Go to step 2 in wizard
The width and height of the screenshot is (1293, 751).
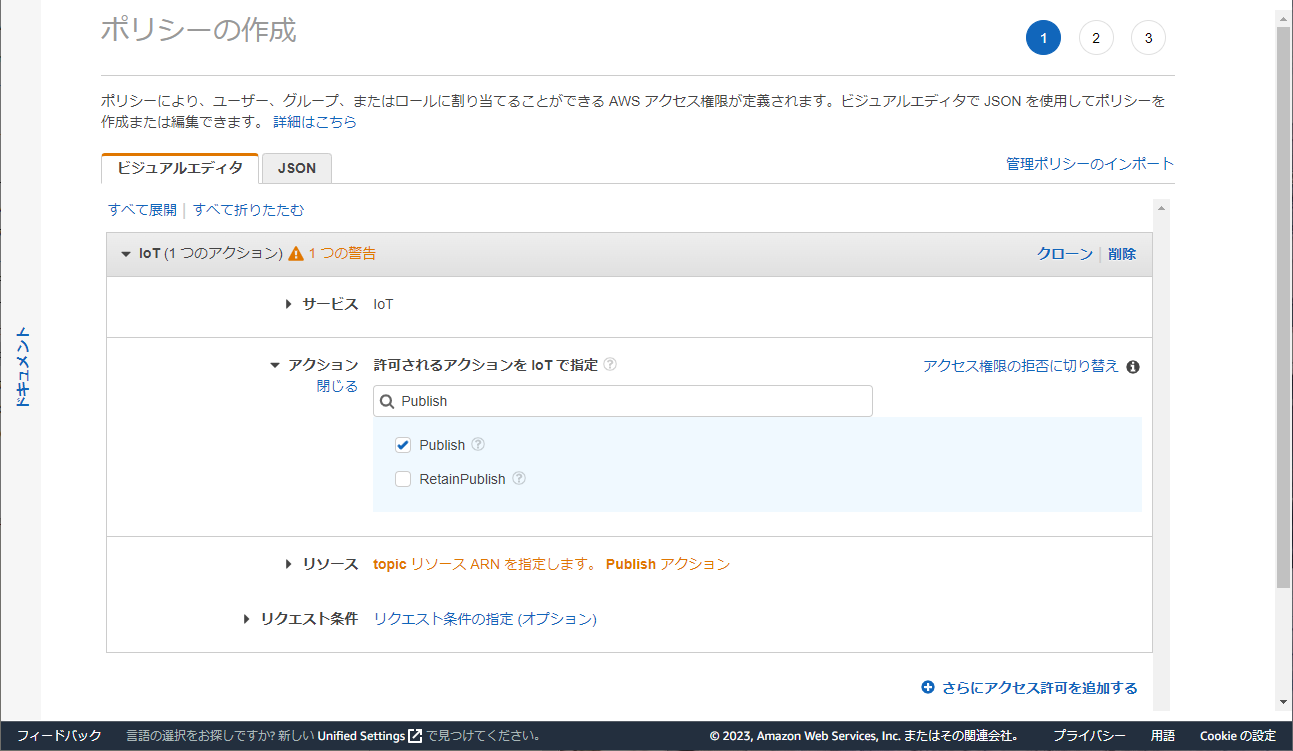click(1096, 38)
